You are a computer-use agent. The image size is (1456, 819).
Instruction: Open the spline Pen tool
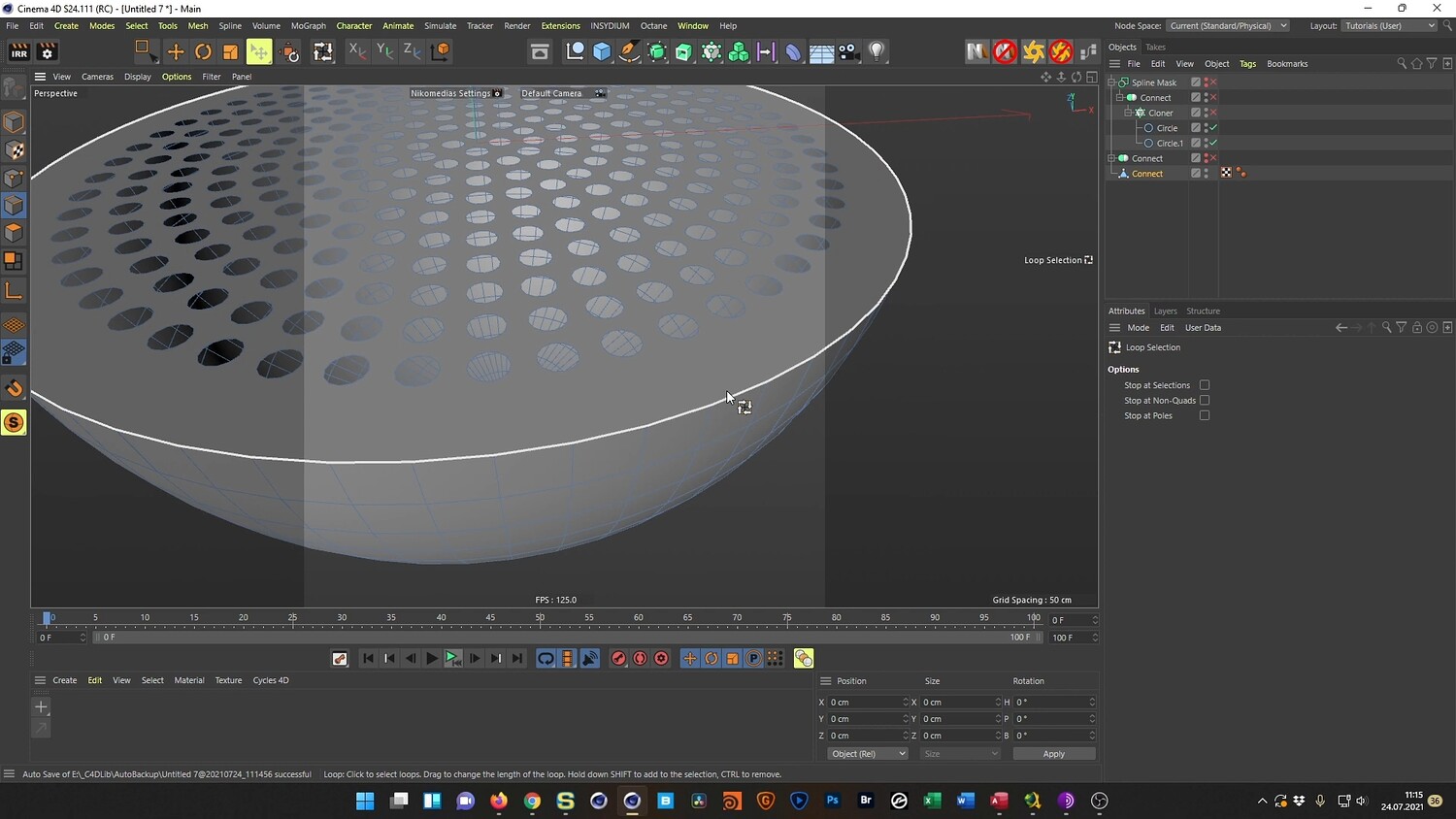click(629, 51)
